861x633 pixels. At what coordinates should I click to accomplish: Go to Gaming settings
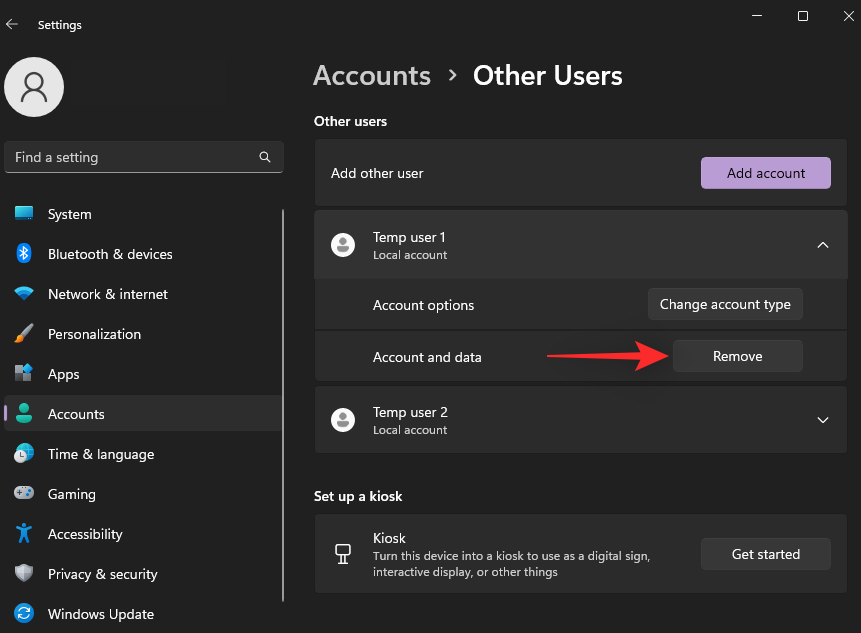coord(143,494)
